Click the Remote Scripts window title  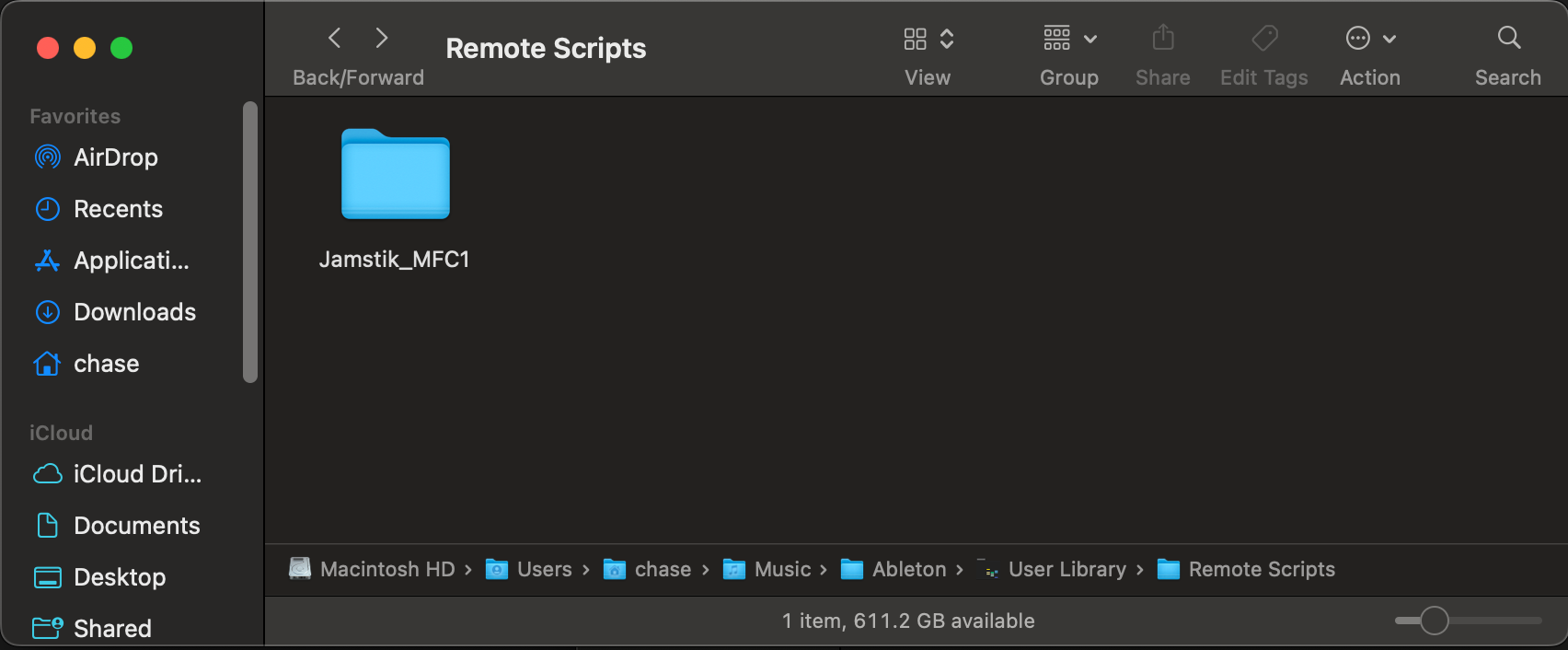click(546, 48)
